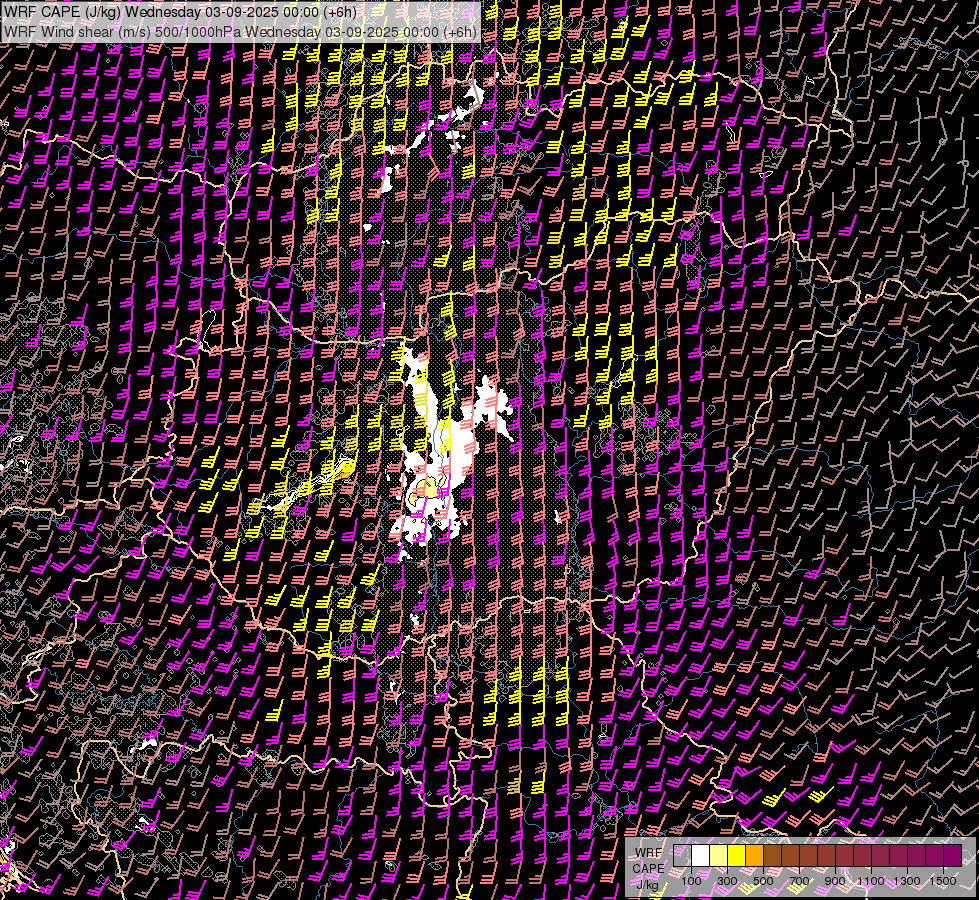
Task: Select the pale yellow swatch in the CAPE legend
Action: (719, 855)
